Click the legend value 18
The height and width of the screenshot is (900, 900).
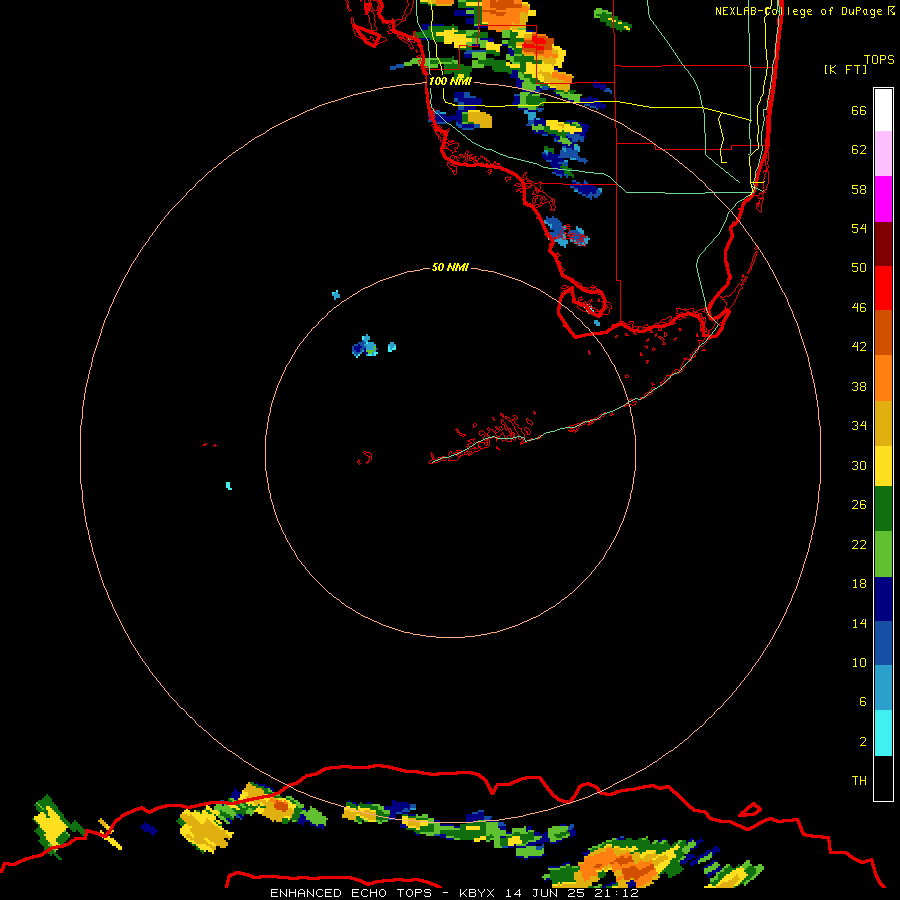click(859, 583)
